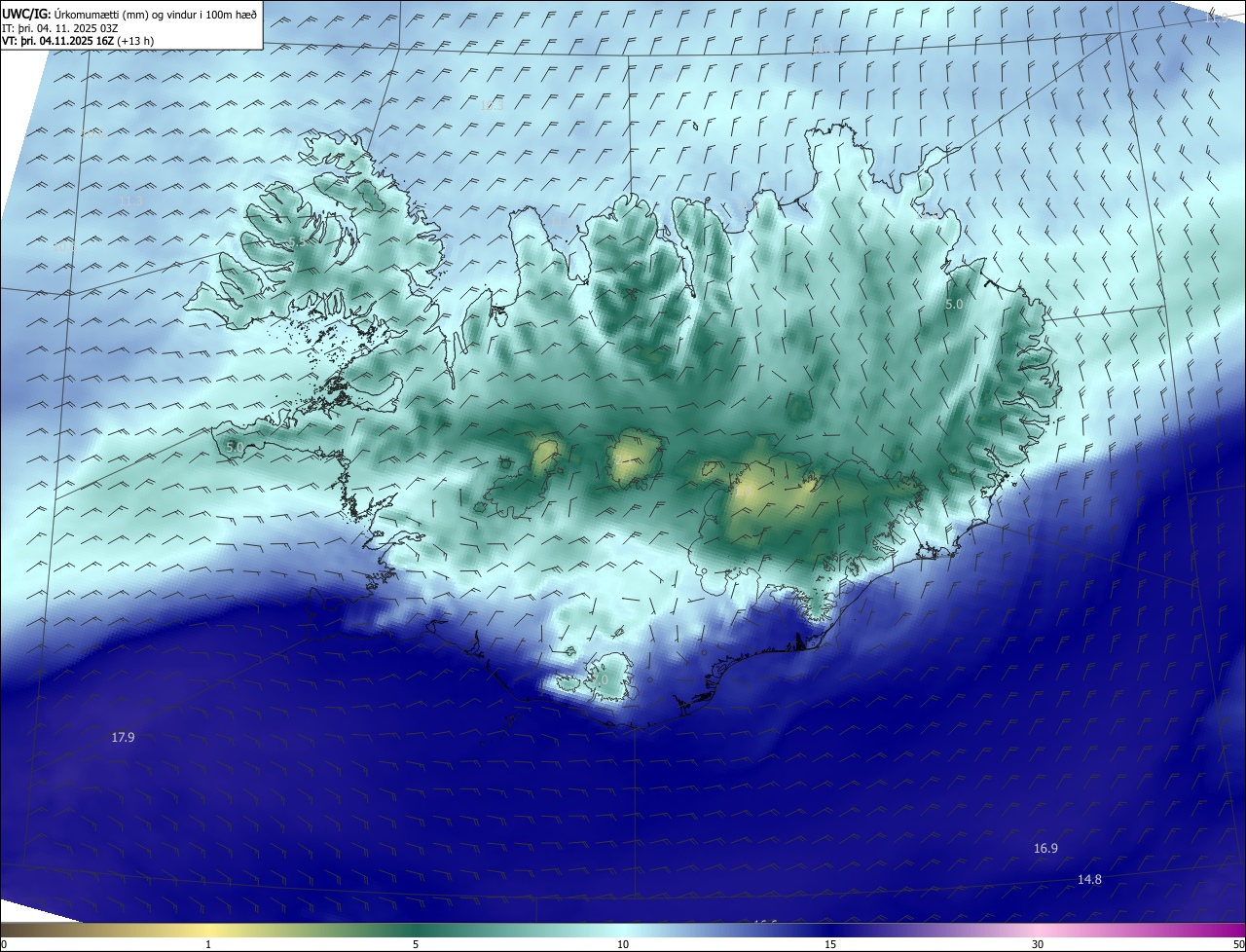Click the color scale tick label 5

tap(416, 943)
